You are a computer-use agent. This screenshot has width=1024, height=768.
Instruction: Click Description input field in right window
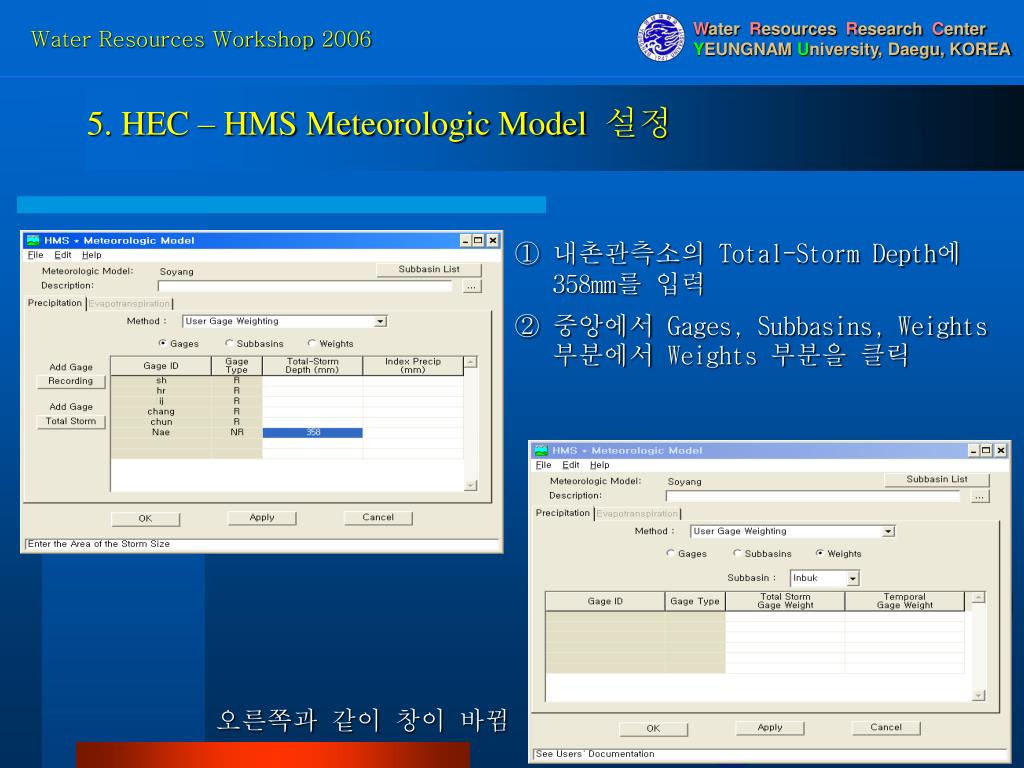[x=813, y=496]
